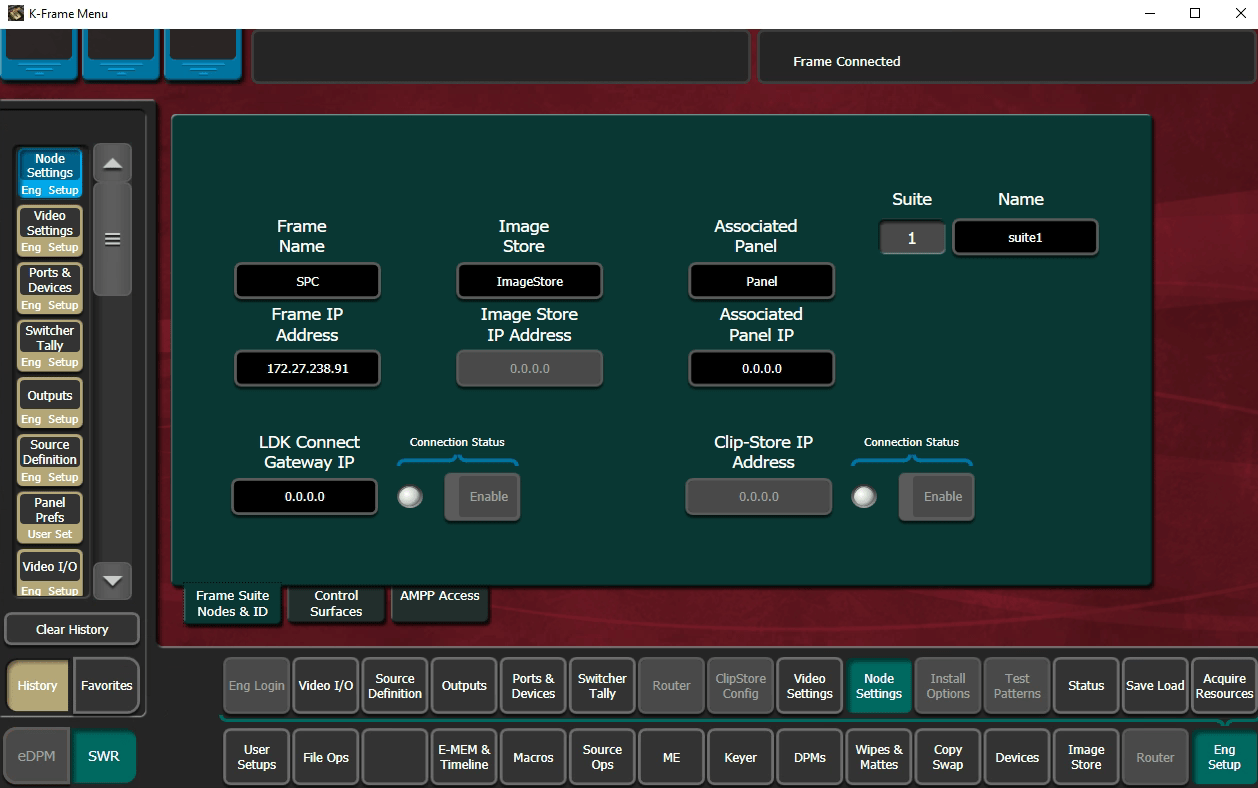This screenshot has width=1258, height=788.
Task: Click the K-Frame Menu app icon
Action: (x=15, y=14)
